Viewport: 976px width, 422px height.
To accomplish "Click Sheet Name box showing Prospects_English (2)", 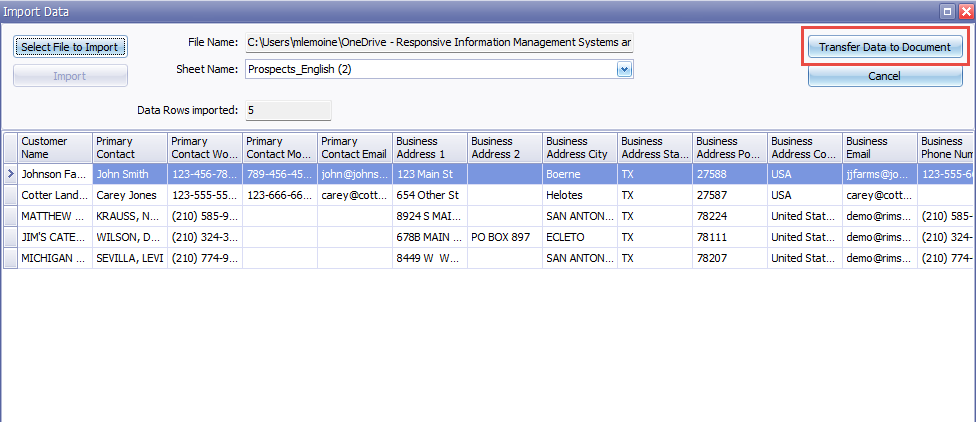I will [439, 69].
